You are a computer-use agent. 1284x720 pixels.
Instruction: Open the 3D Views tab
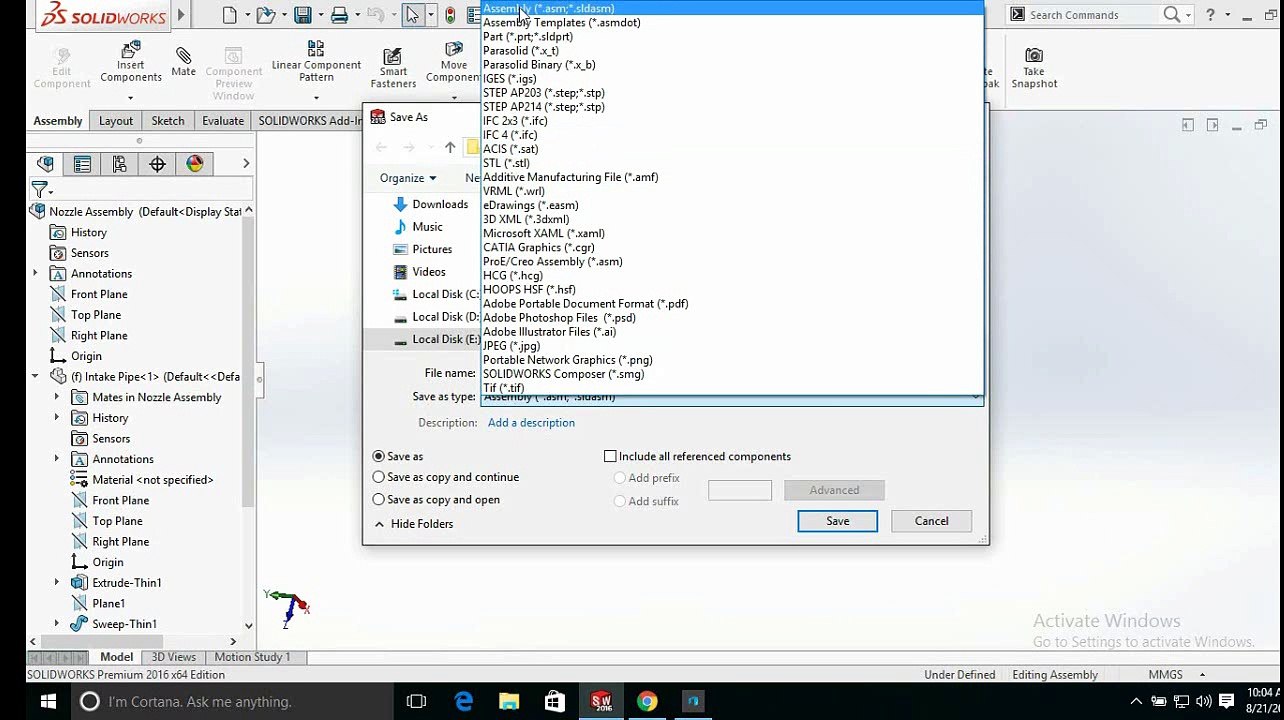(x=173, y=657)
